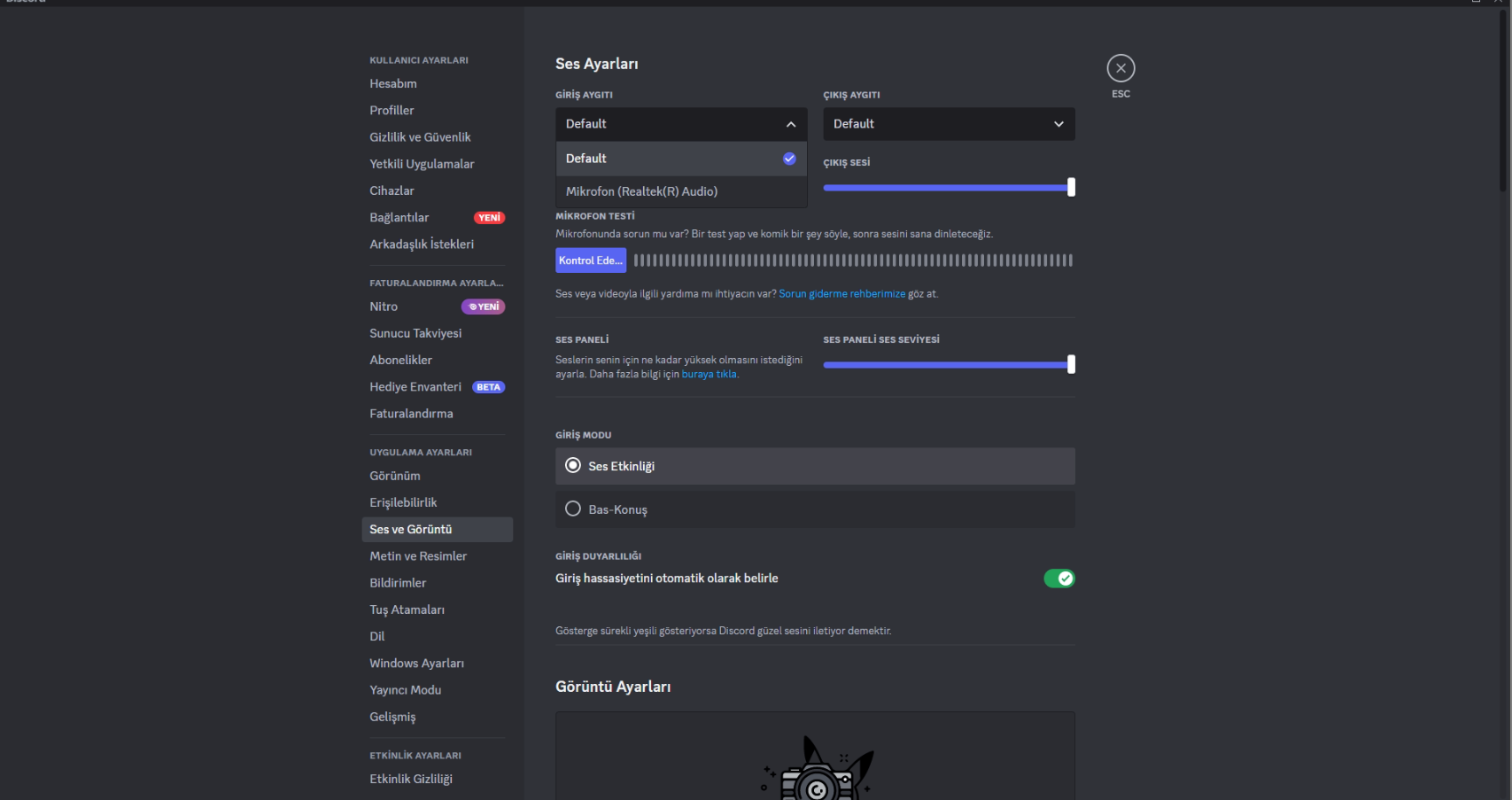Open Tuş Atamaları in sidebar
This screenshot has height=800, width=1512.
407,610
